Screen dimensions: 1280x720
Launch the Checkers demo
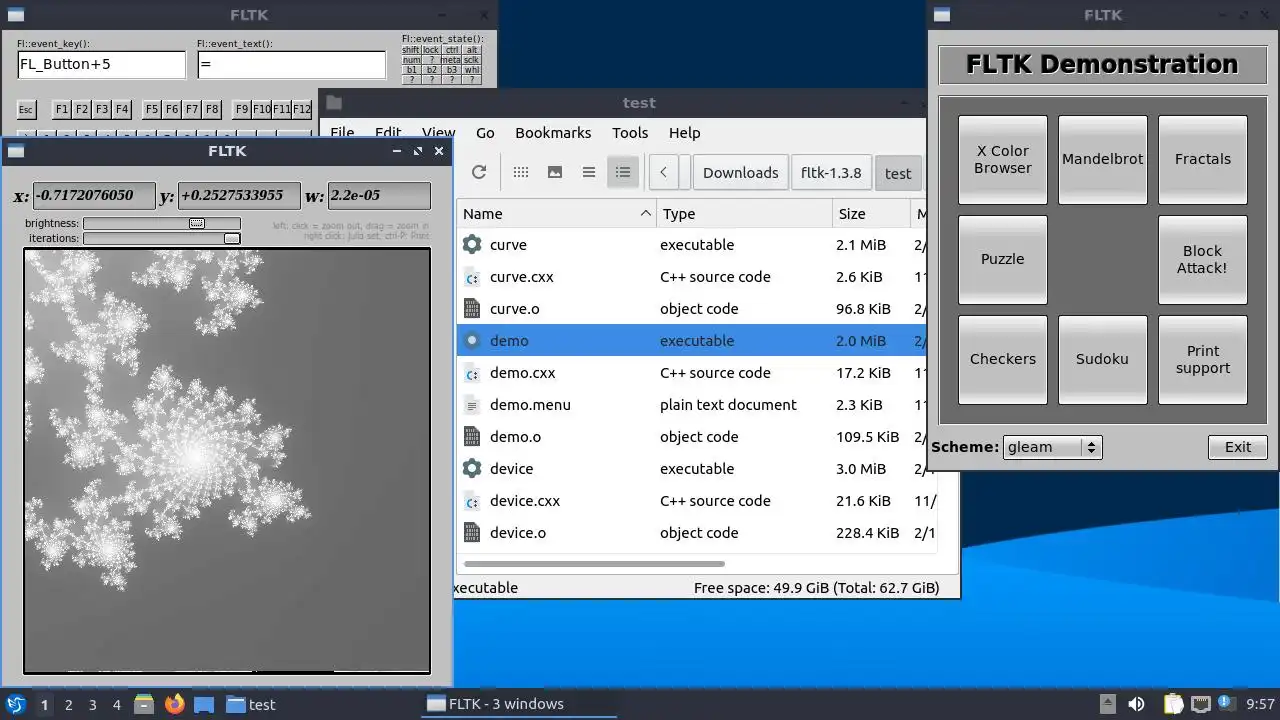coord(1003,359)
